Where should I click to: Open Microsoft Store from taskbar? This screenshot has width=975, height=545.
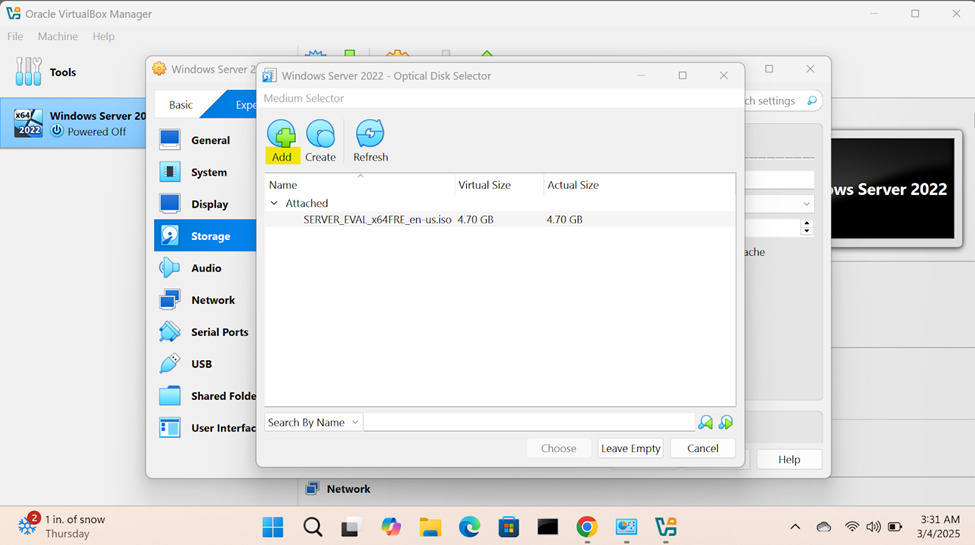pos(509,527)
